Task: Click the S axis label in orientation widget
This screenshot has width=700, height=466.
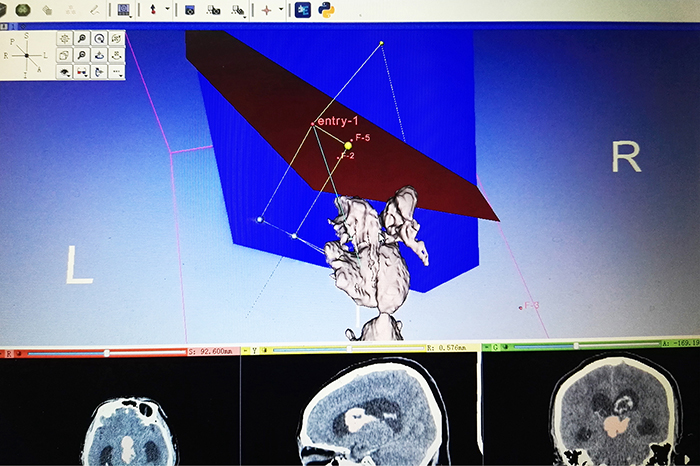Action: click(x=26, y=35)
